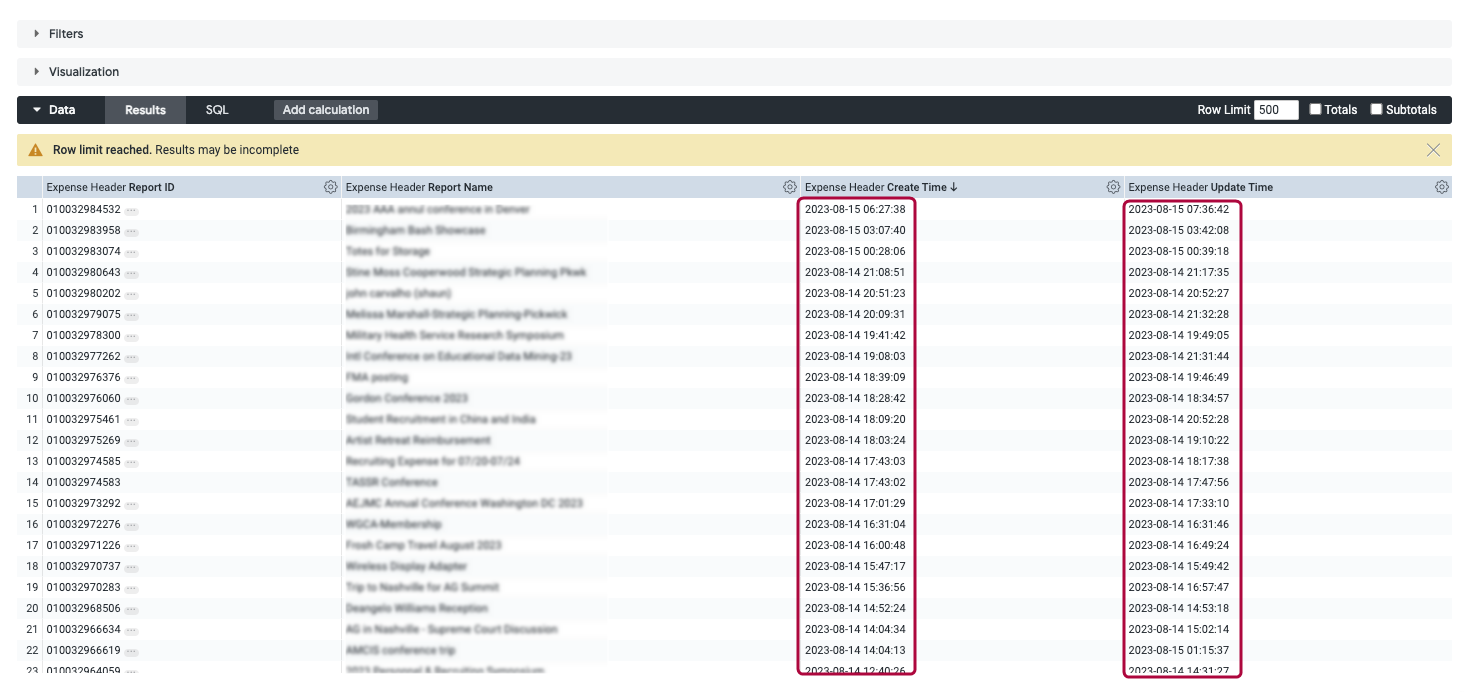This screenshot has width=1466, height=692.
Task: Open the settings gear on Report Name column
Action: click(x=789, y=187)
